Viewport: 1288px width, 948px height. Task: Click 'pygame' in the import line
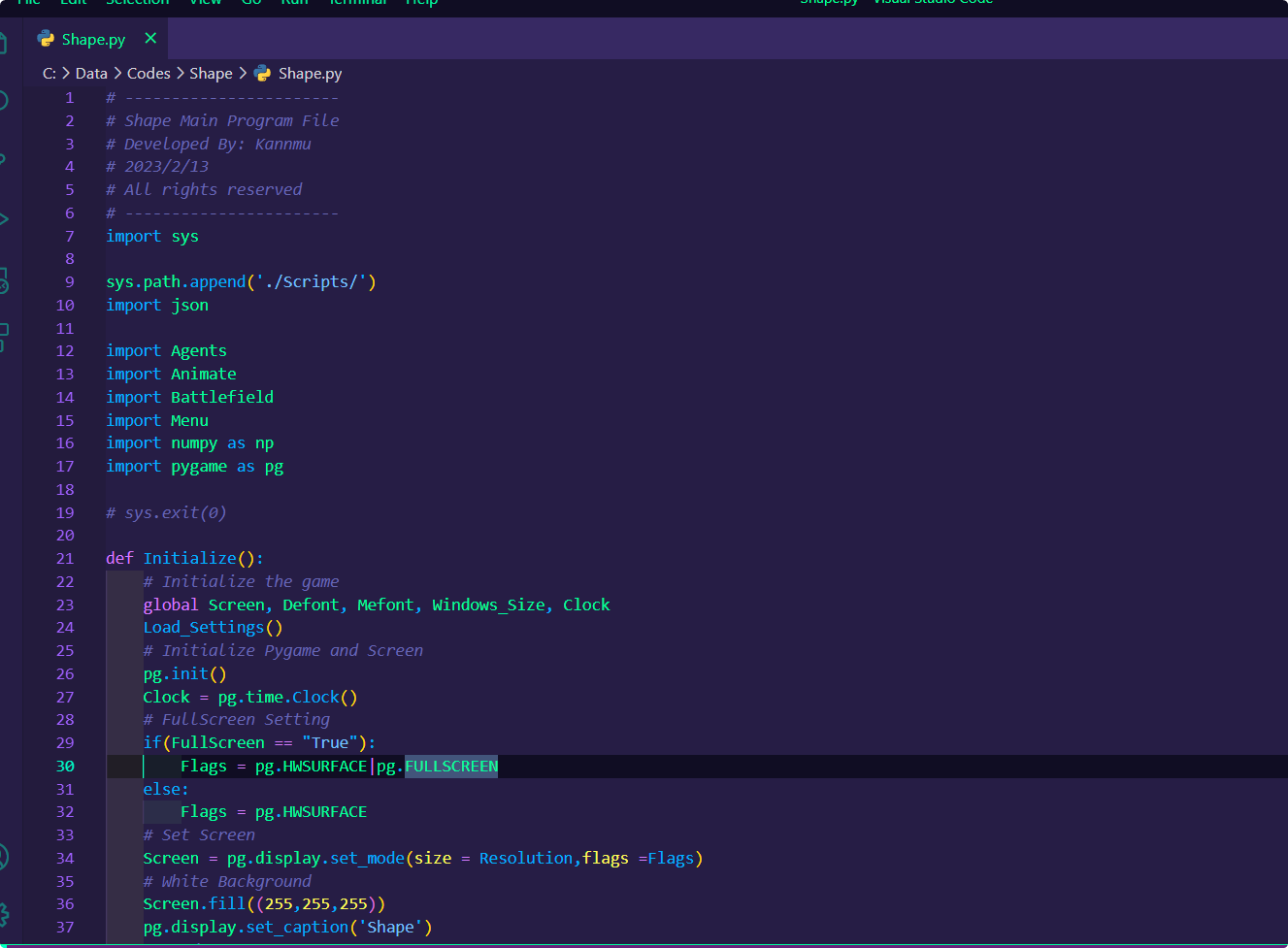pyautogui.click(x=199, y=467)
